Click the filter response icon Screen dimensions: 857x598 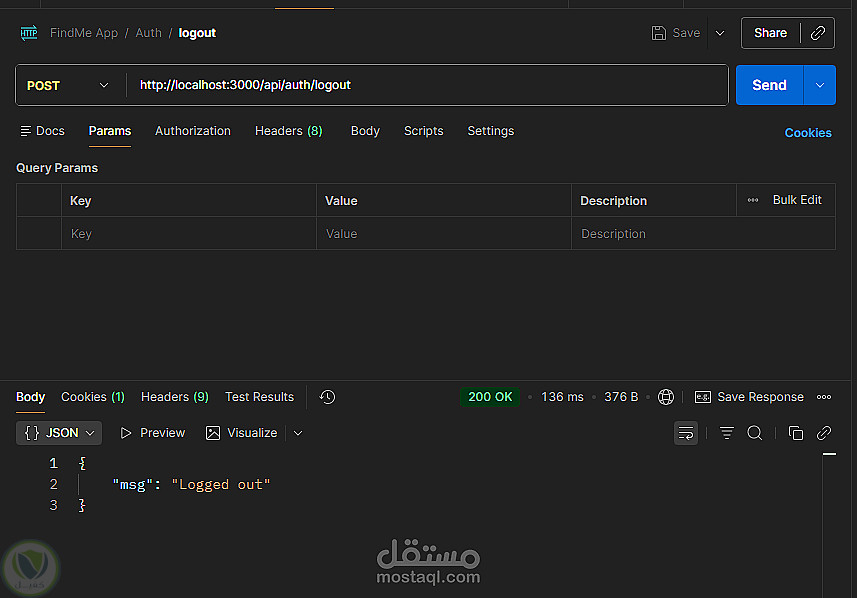pos(726,433)
